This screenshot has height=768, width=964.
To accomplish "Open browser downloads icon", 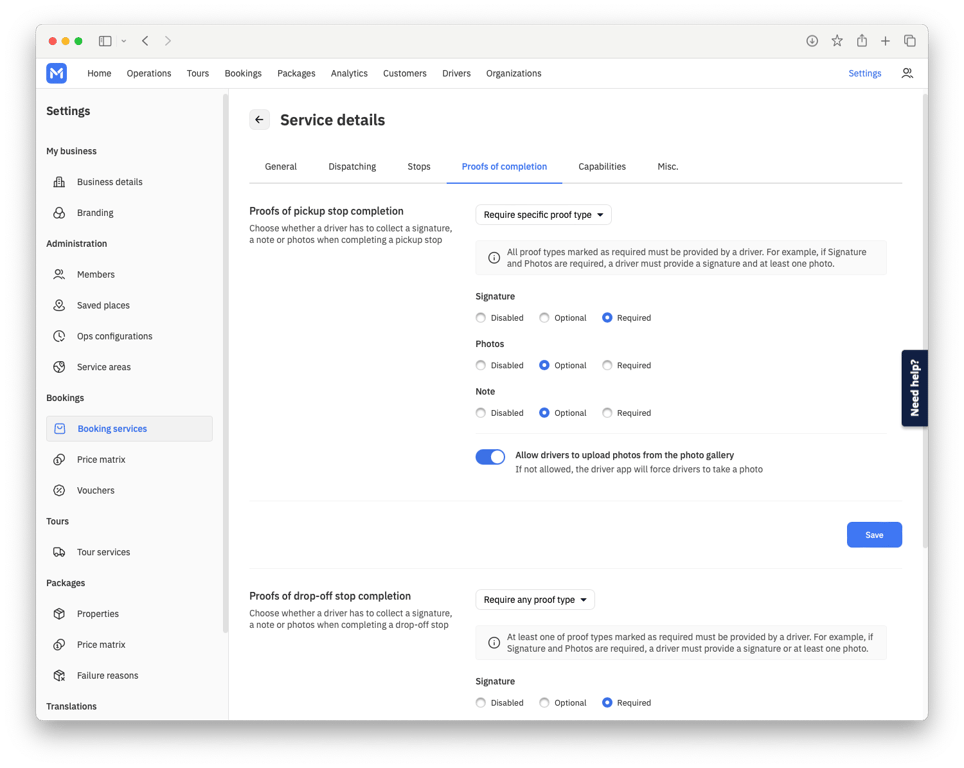I will 812,41.
